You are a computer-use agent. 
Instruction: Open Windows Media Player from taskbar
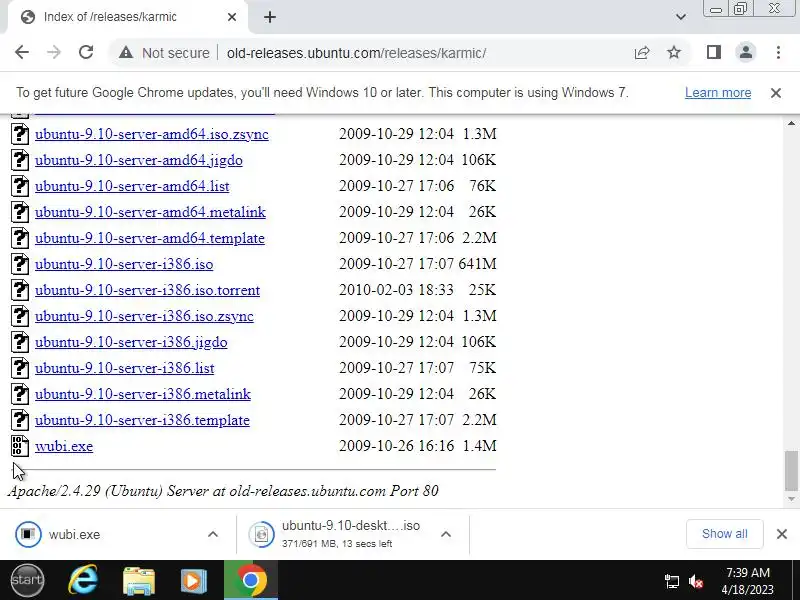pyautogui.click(x=193, y=580)
